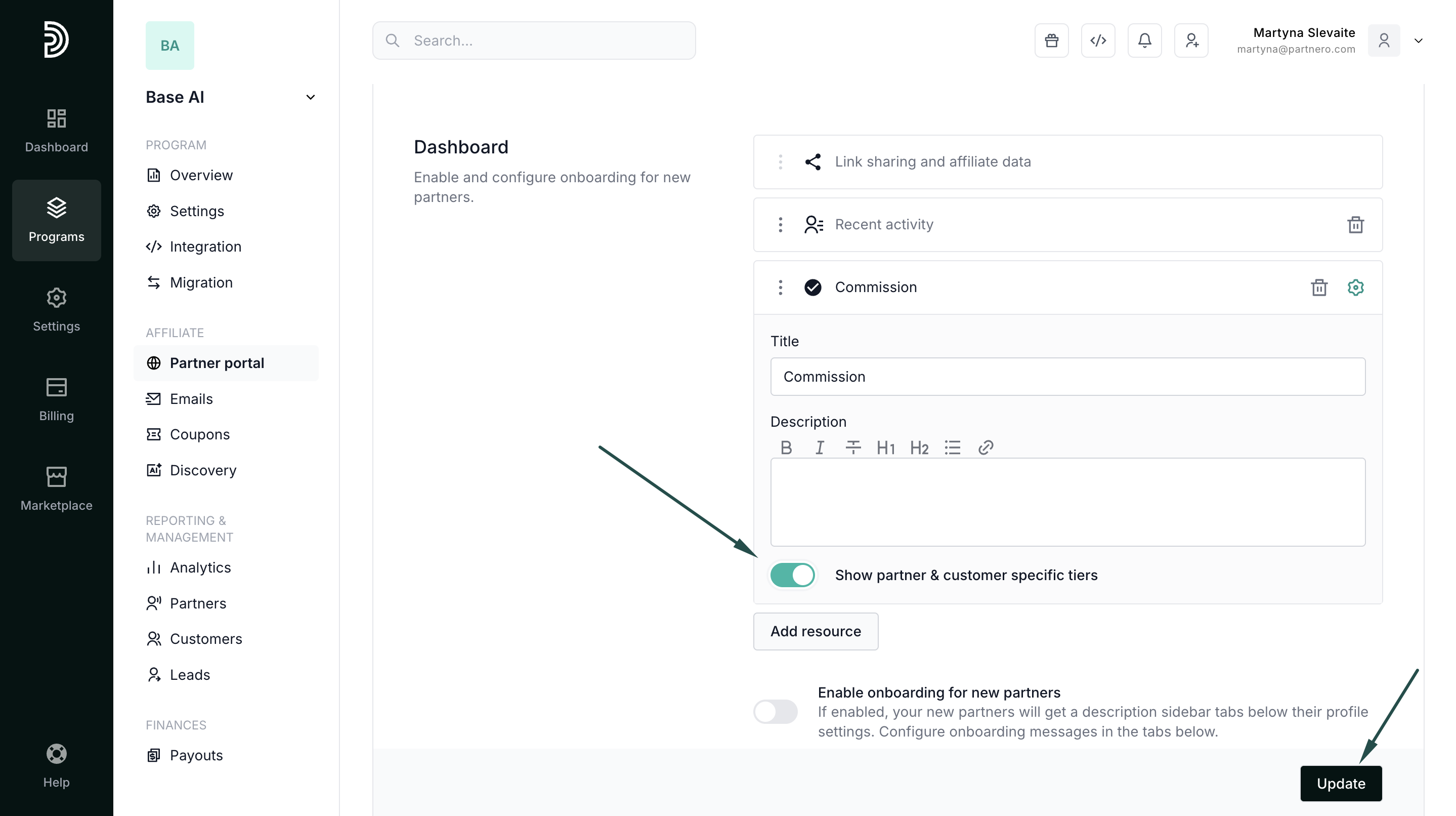Expand the Base AI program dropdown
Viewport: 1456px width, 816px height.
pos(310,97)
